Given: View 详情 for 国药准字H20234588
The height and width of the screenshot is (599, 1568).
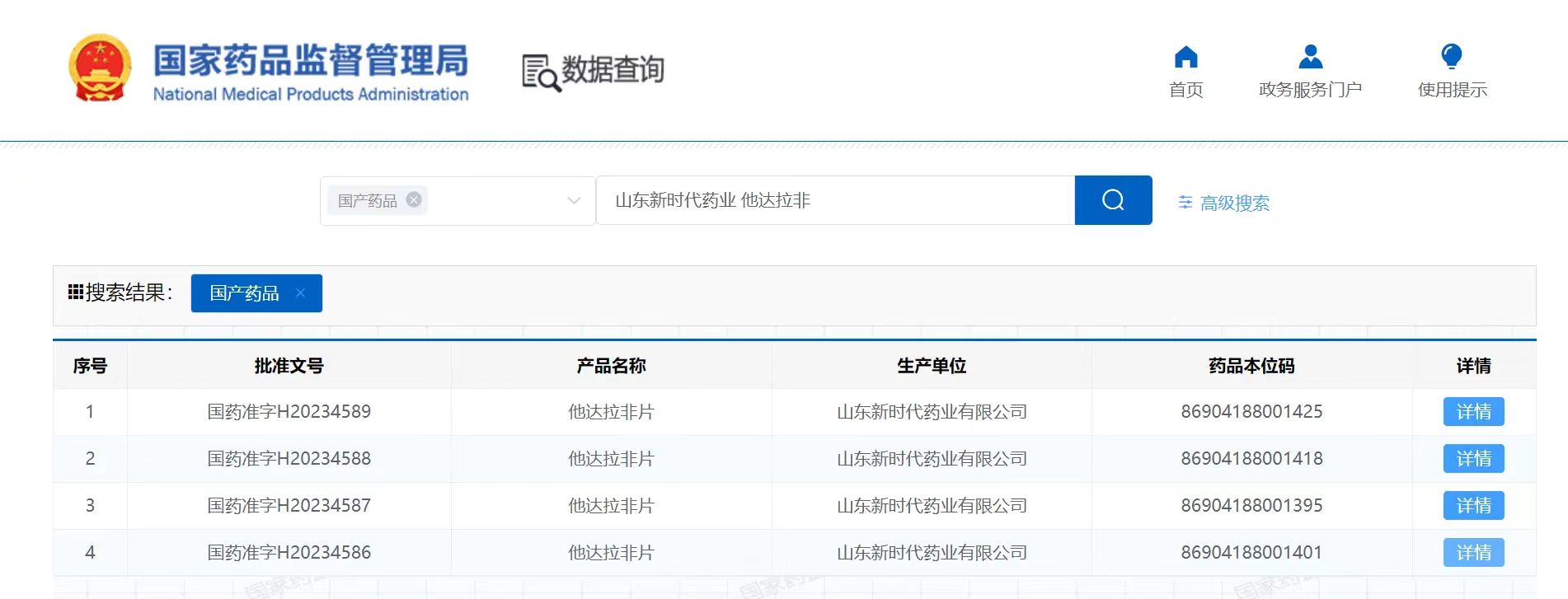Looking at the screenshot, I should coord(1473,458).
